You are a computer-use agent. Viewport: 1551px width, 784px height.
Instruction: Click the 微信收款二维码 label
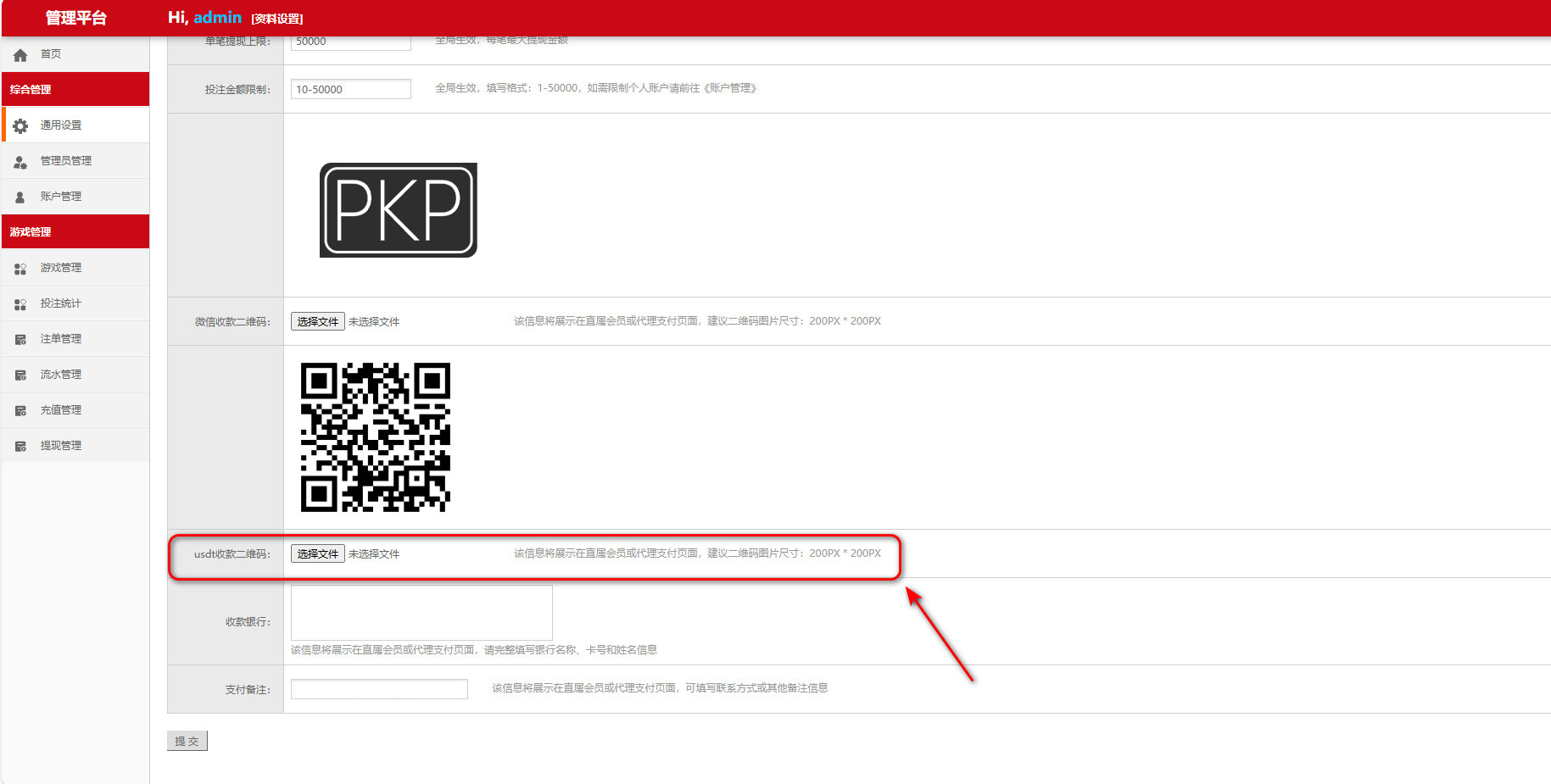point(232,321)
